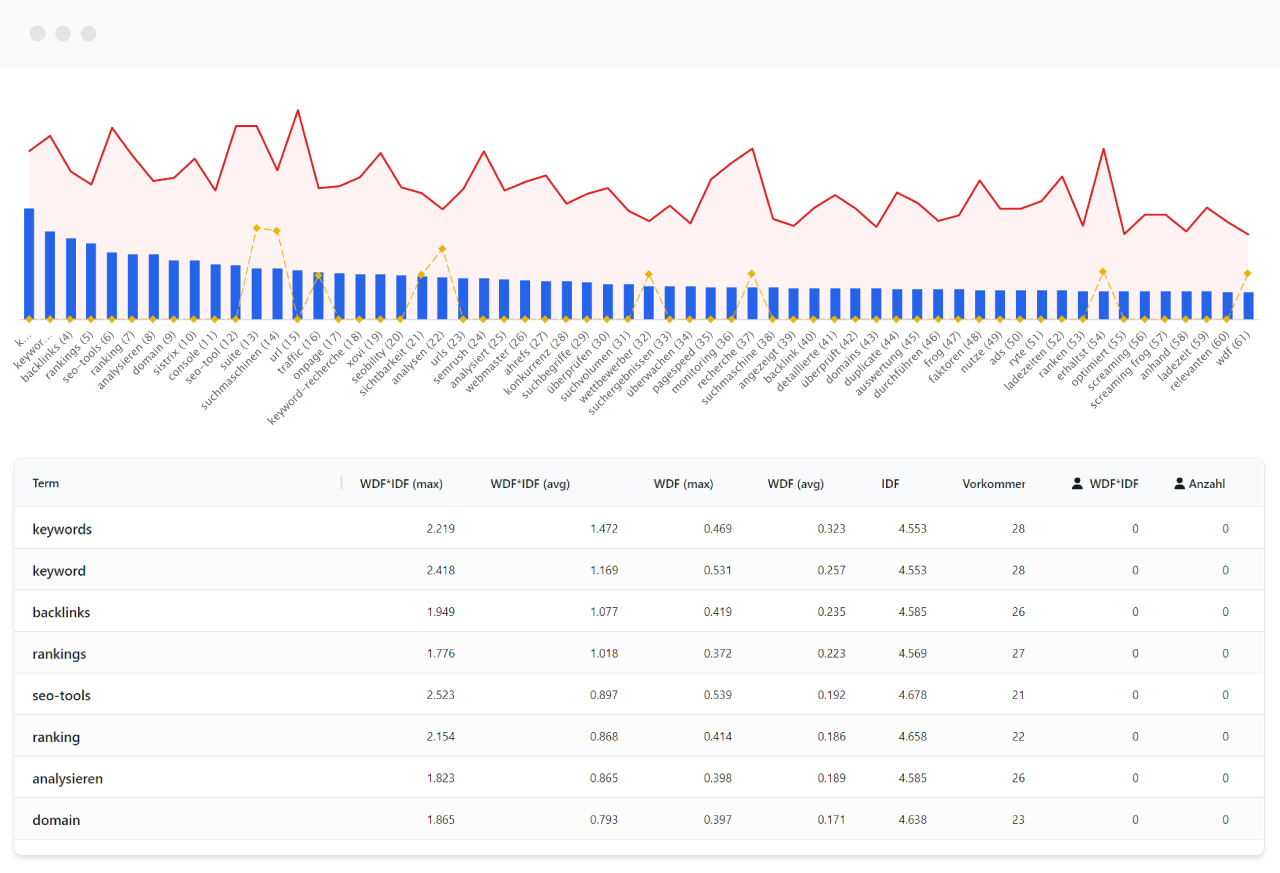Image resolution: width=1280 pixels, height=873 pixels.
Task: Sort by WDF*IDF (avg) column header
Action: [530, 484]
